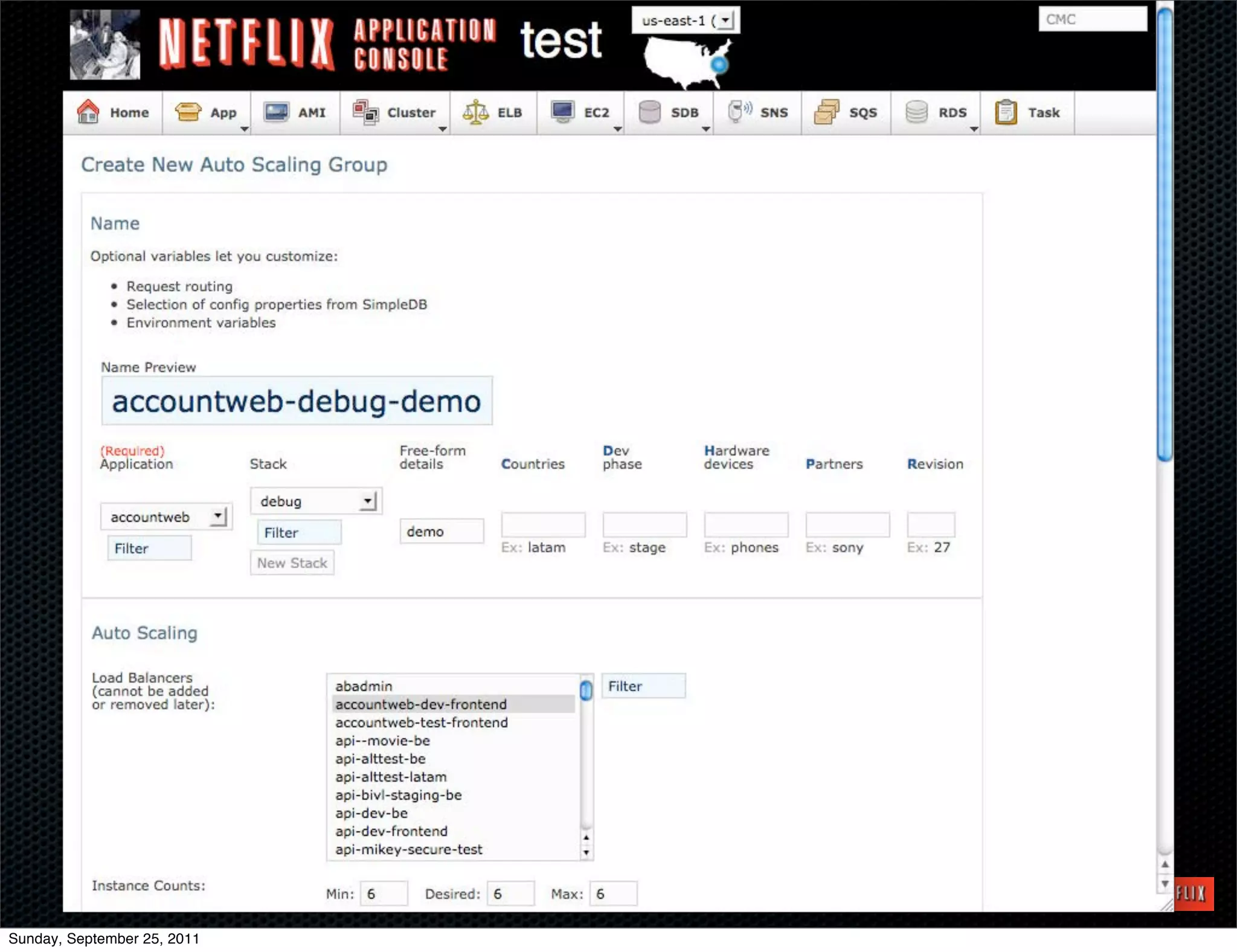Open the accountweb Application dropdown
The width and height of the screenshot is (1237, 952).
pos(166,516)
